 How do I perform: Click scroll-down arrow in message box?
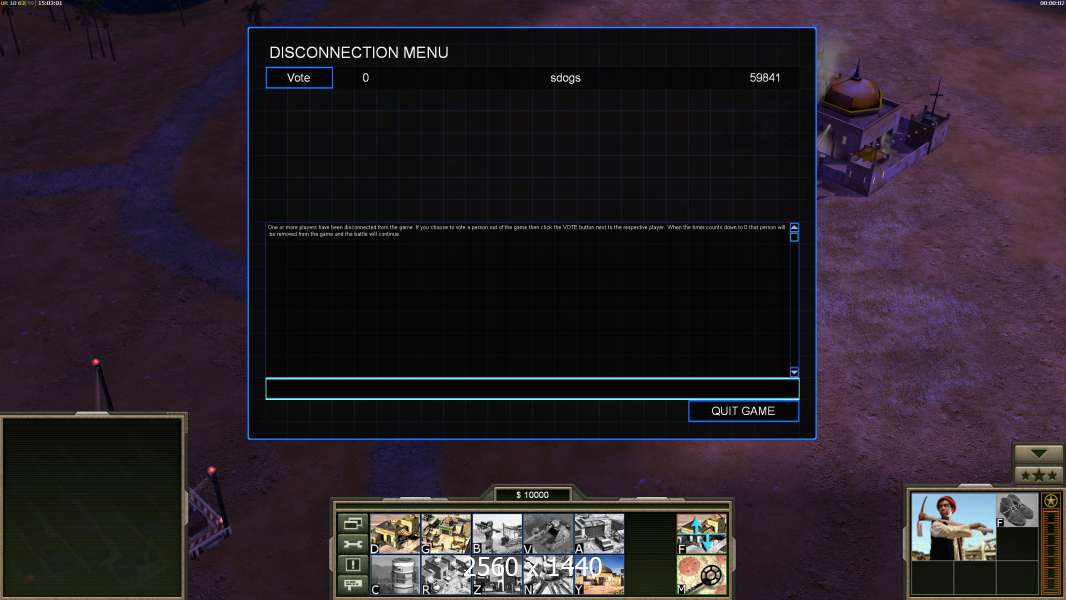794,372
